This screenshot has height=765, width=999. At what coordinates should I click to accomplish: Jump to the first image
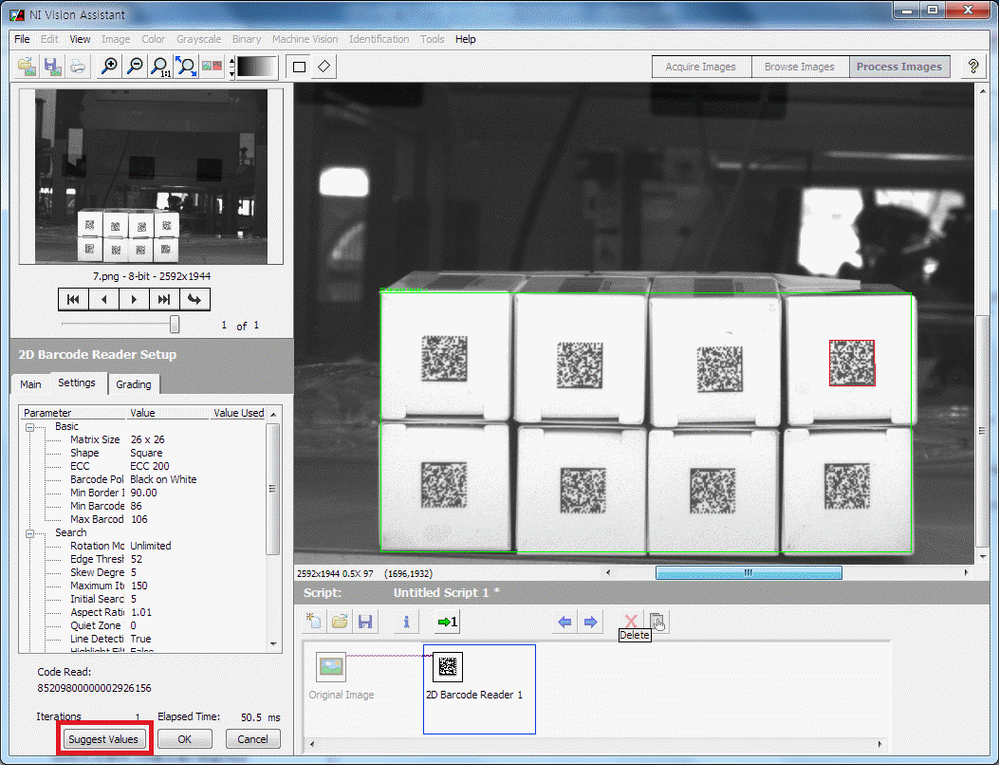[x=73, y=299]
